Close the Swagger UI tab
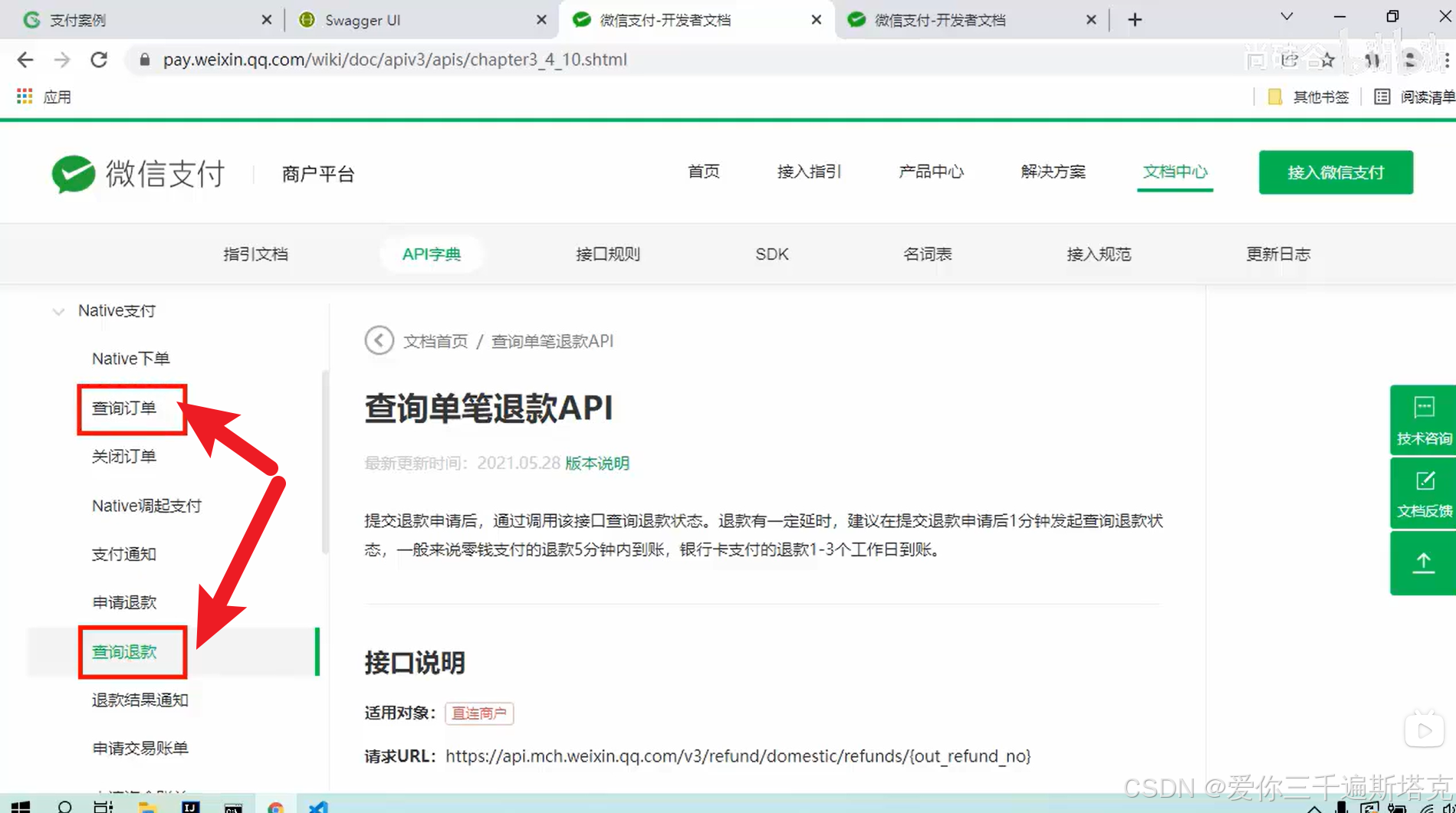The image size is (1456, 813). 541,20
